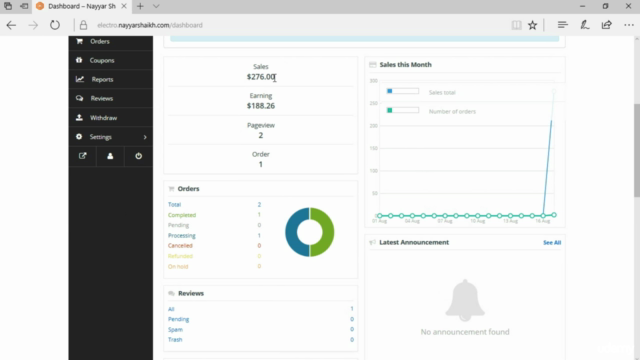
Task: Share this page icon
Action: [607, 25]
